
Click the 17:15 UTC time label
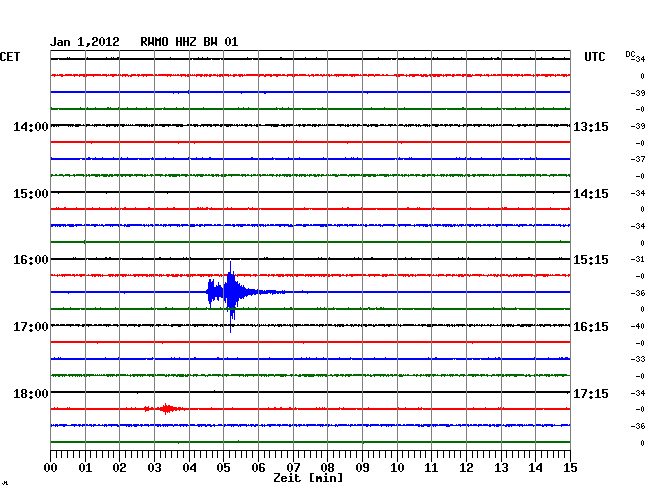(591, 393)
